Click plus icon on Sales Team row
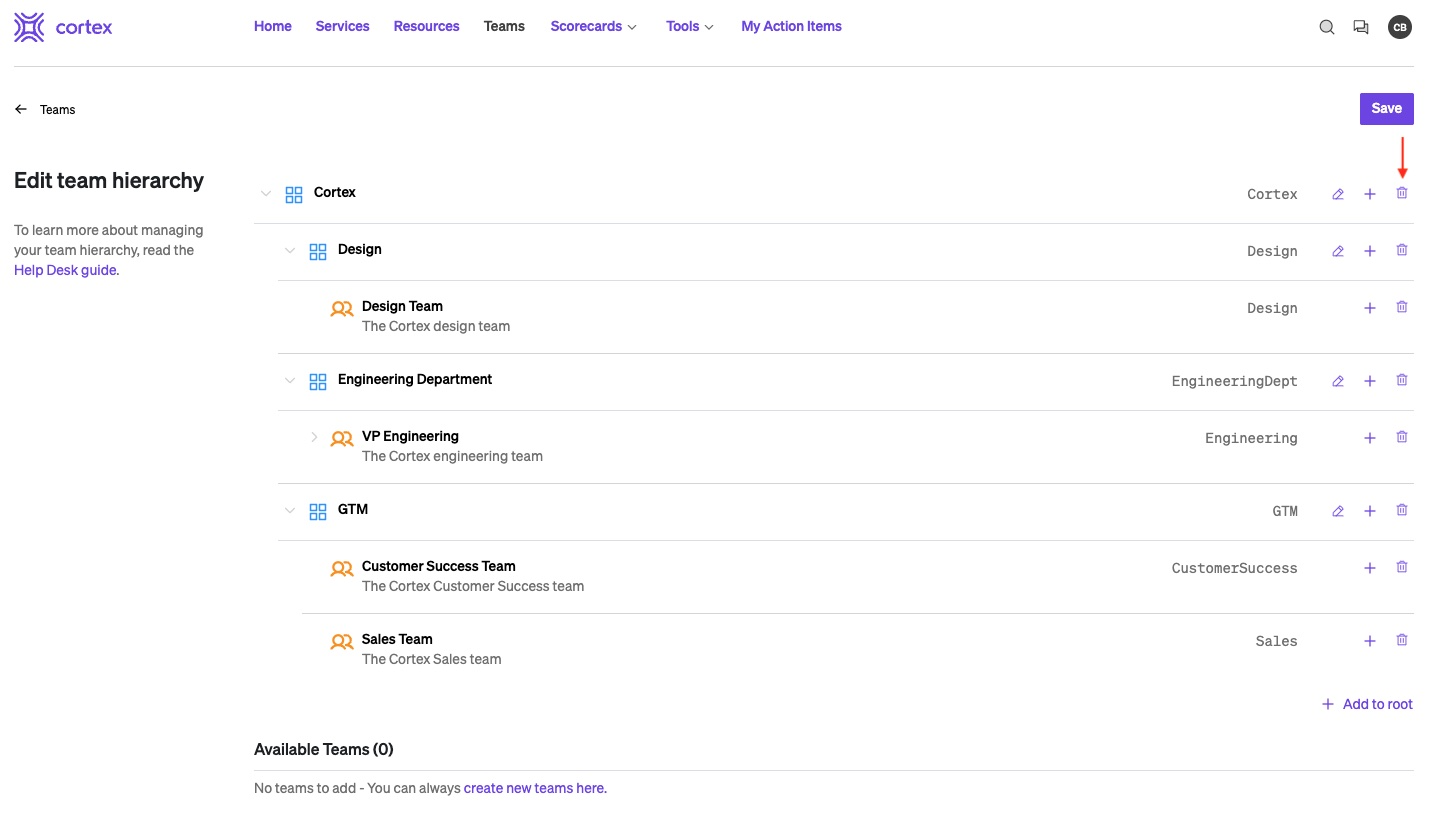 click(x=1370, y=641)
